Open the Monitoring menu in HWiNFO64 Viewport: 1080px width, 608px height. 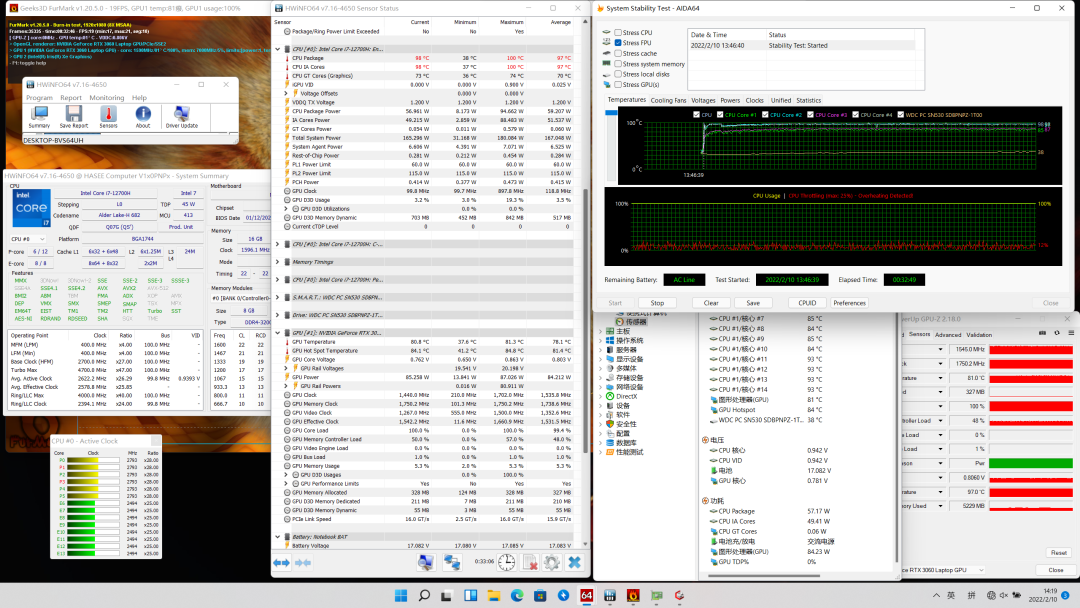click(107, 98)
